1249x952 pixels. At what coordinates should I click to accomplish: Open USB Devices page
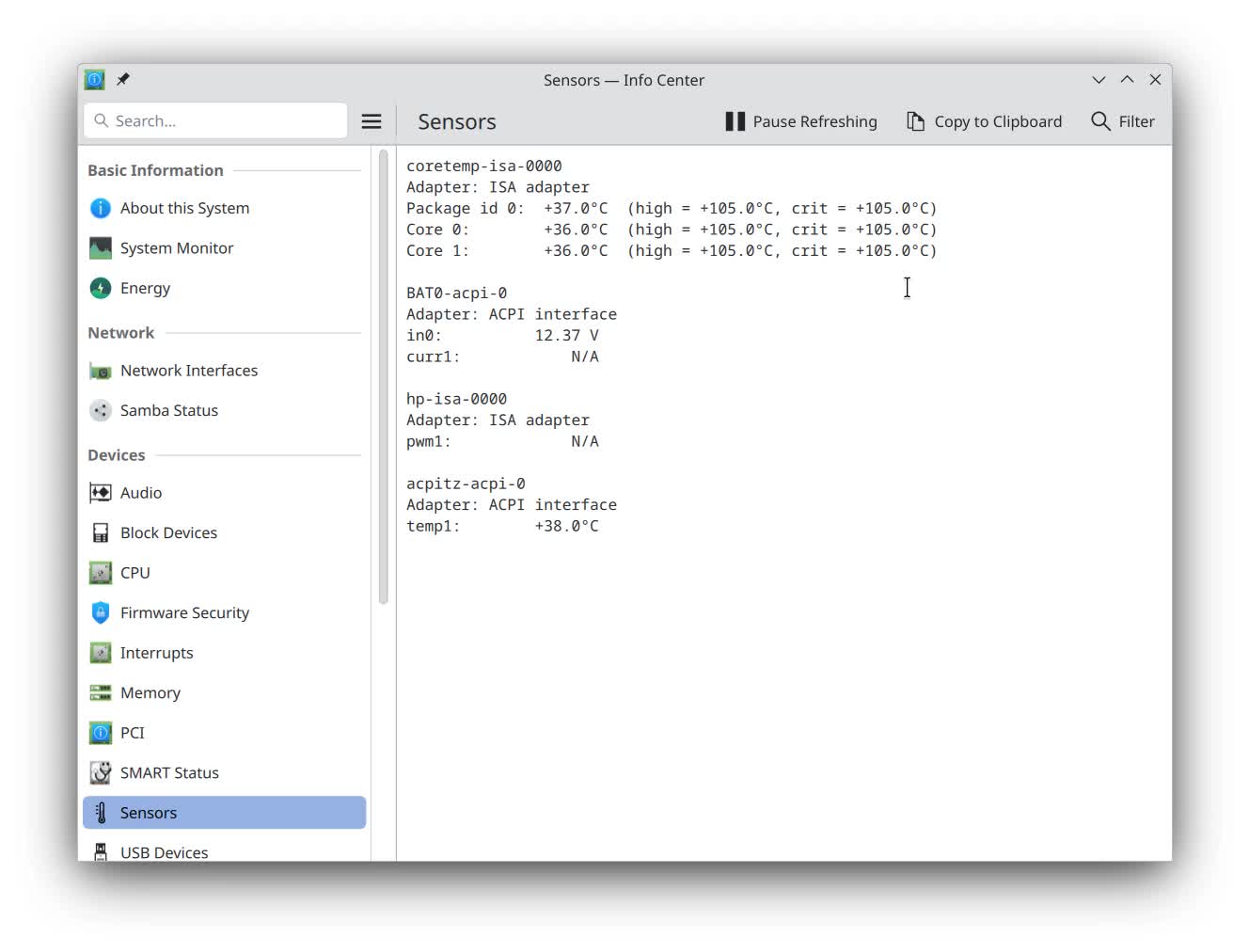(x=224, y=850)
